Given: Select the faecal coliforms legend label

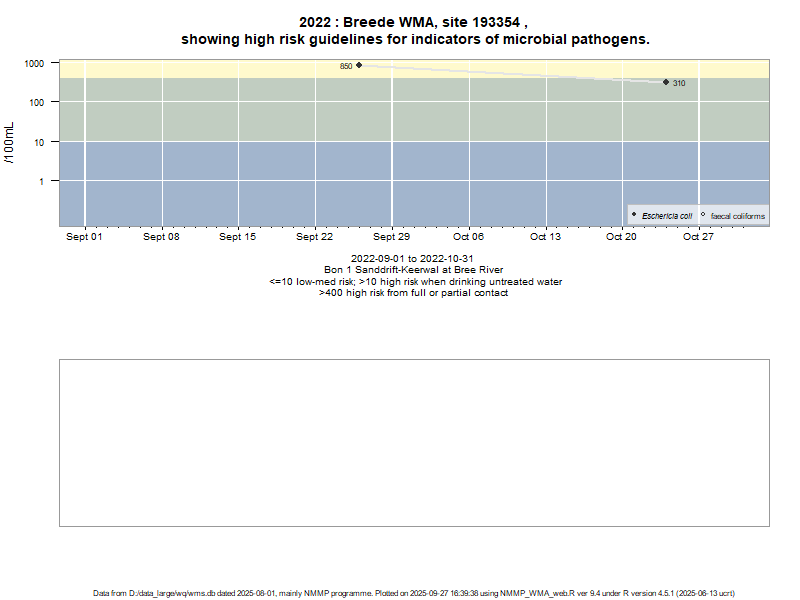Looking at the screenshot, I should (x=738, y=216).
